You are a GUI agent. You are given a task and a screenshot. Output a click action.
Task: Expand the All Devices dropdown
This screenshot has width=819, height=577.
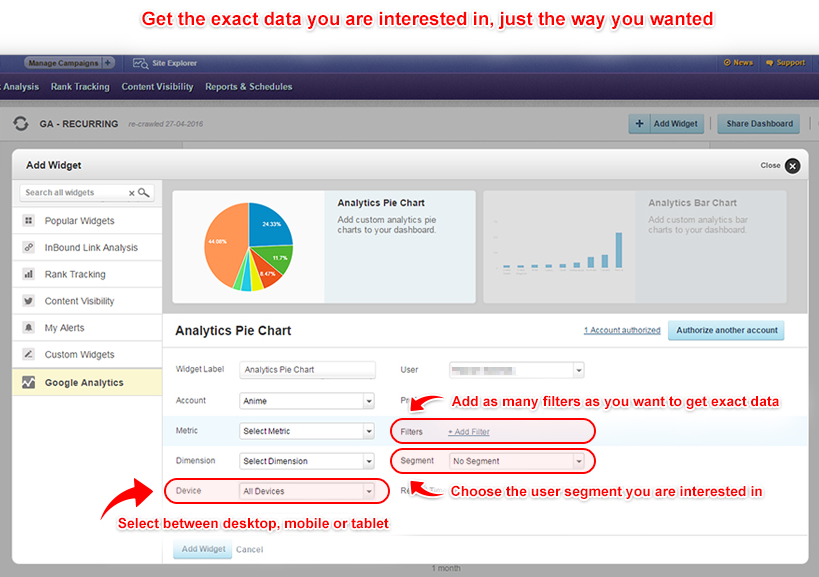pyautogui.click(x=307, y=491)
